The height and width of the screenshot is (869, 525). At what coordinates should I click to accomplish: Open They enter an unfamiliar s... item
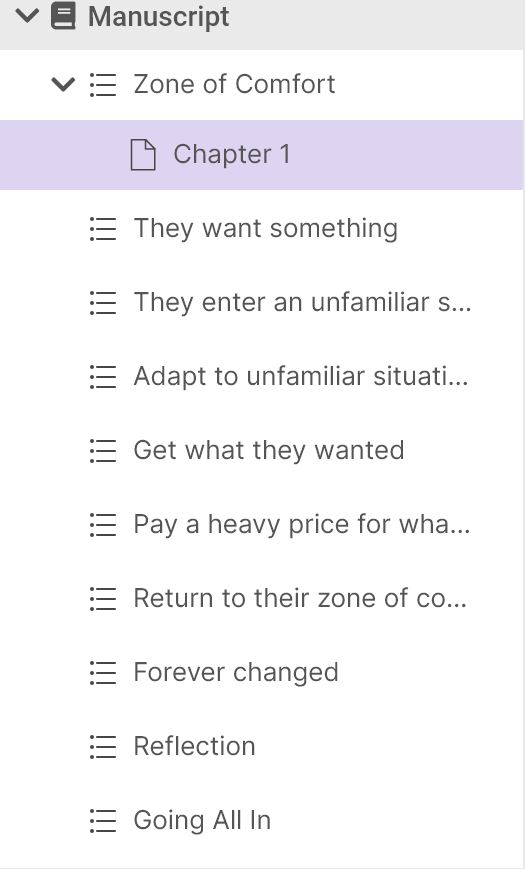coord(262,303)
